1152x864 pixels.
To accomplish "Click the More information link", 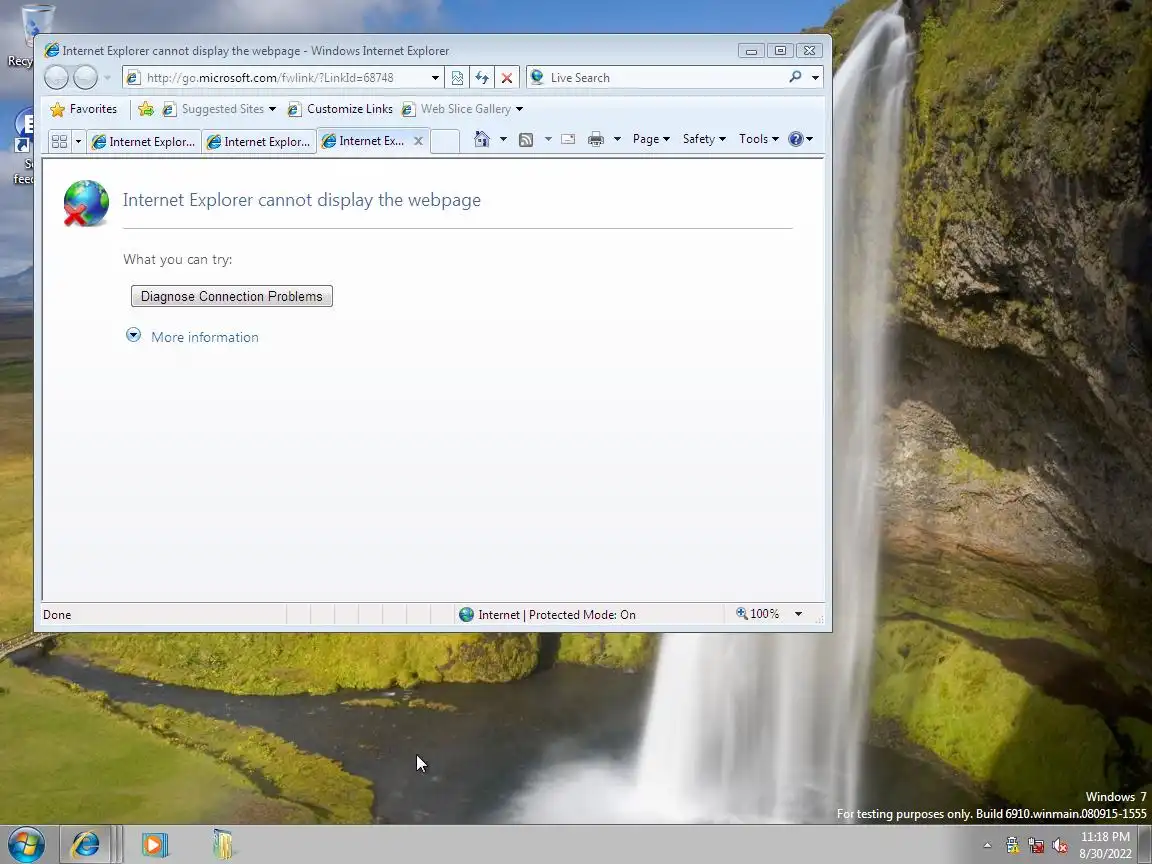I will tap(205, 337).
